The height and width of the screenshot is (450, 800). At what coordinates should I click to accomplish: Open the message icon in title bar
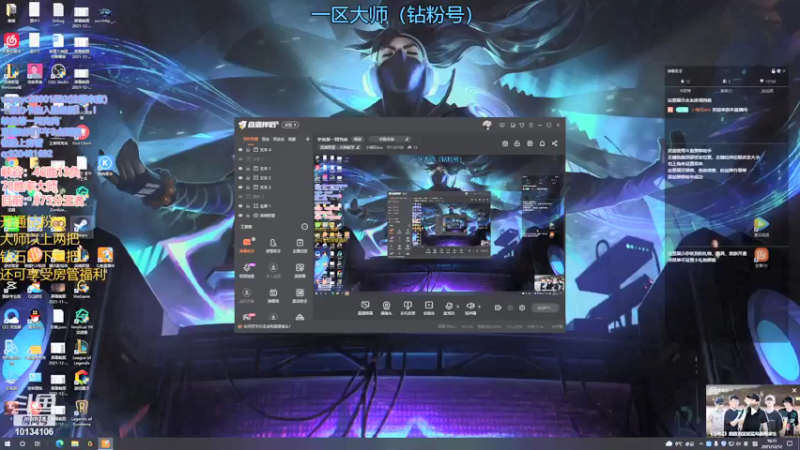pos(502,125)
